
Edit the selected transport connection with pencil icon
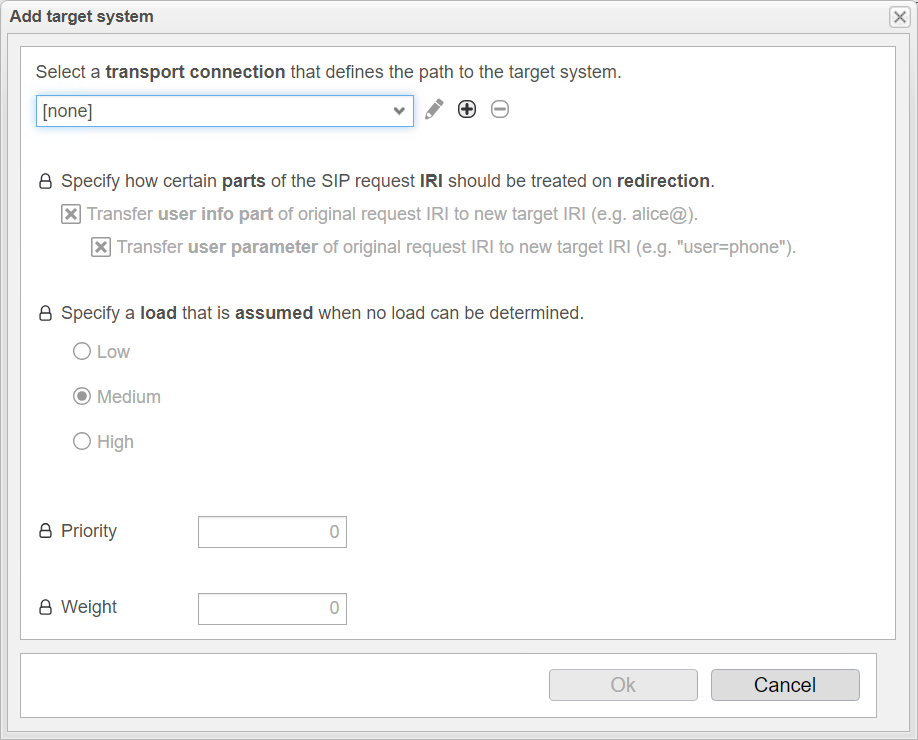(x=434, y=109)
